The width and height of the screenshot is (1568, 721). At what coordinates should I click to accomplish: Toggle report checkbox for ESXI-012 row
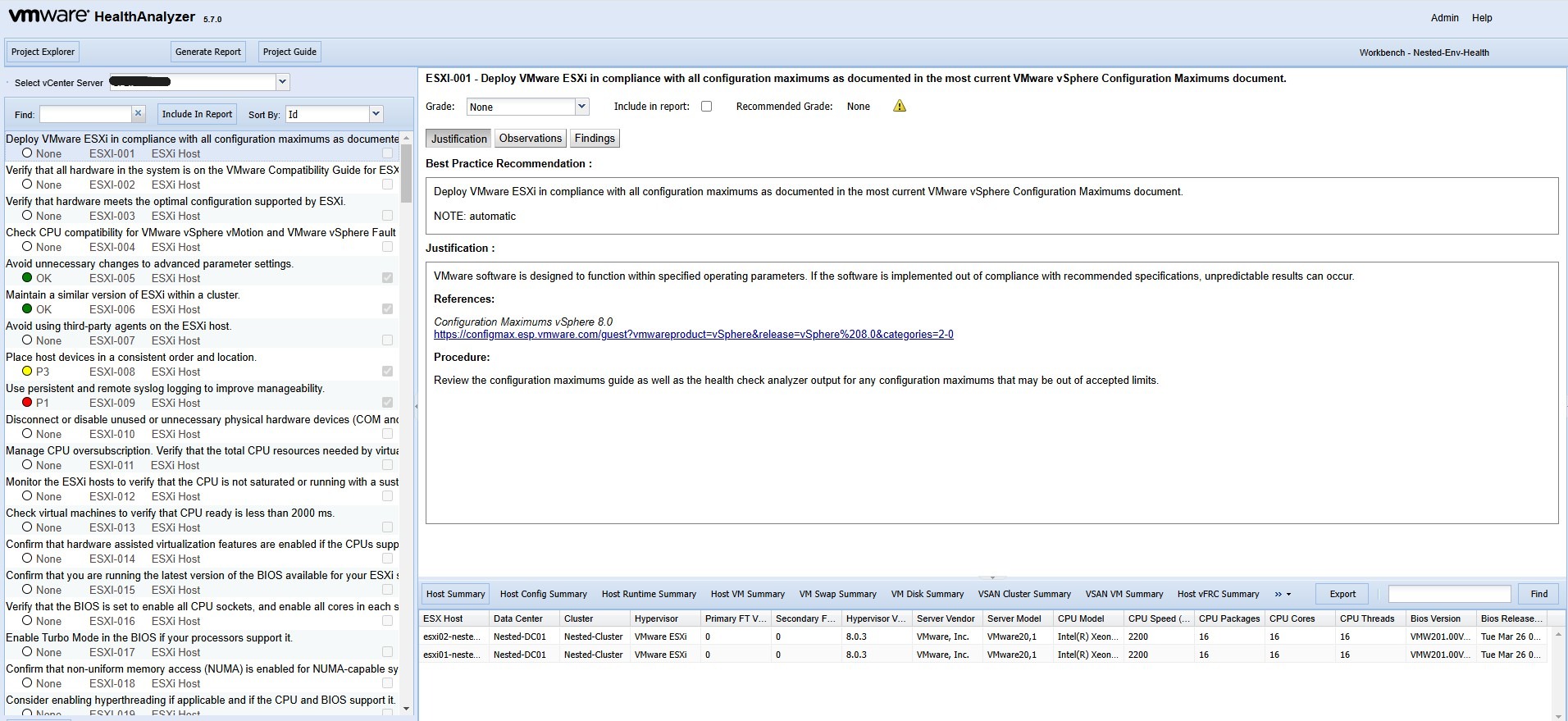387,495
